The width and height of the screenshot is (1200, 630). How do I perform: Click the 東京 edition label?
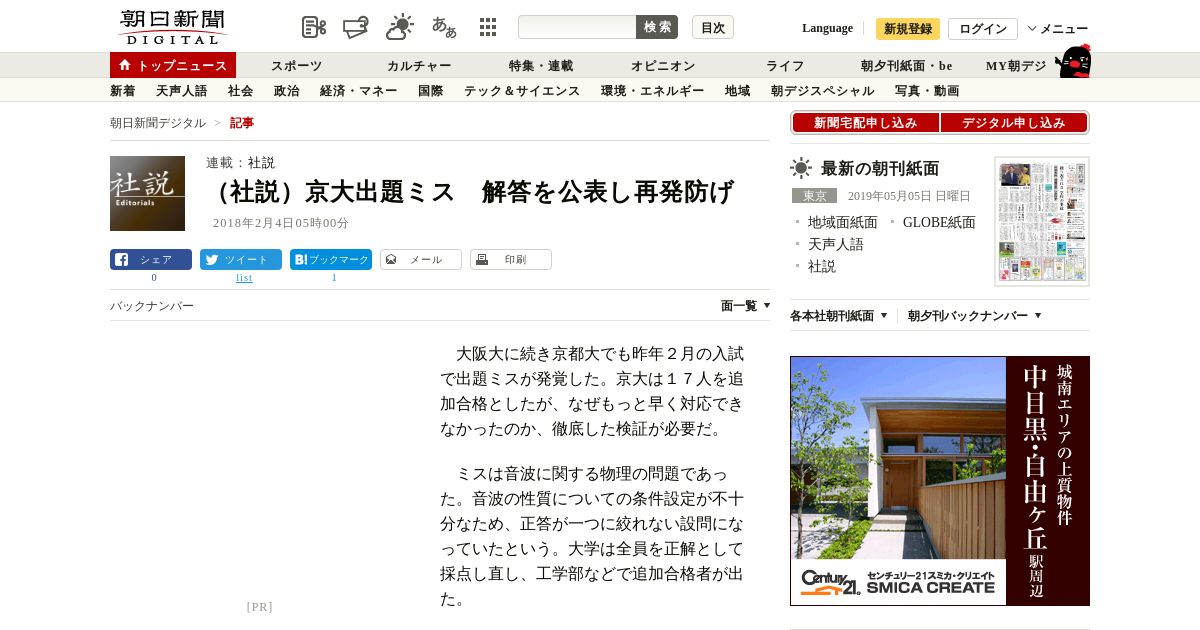pyautogui.click(x=814, y=196)
